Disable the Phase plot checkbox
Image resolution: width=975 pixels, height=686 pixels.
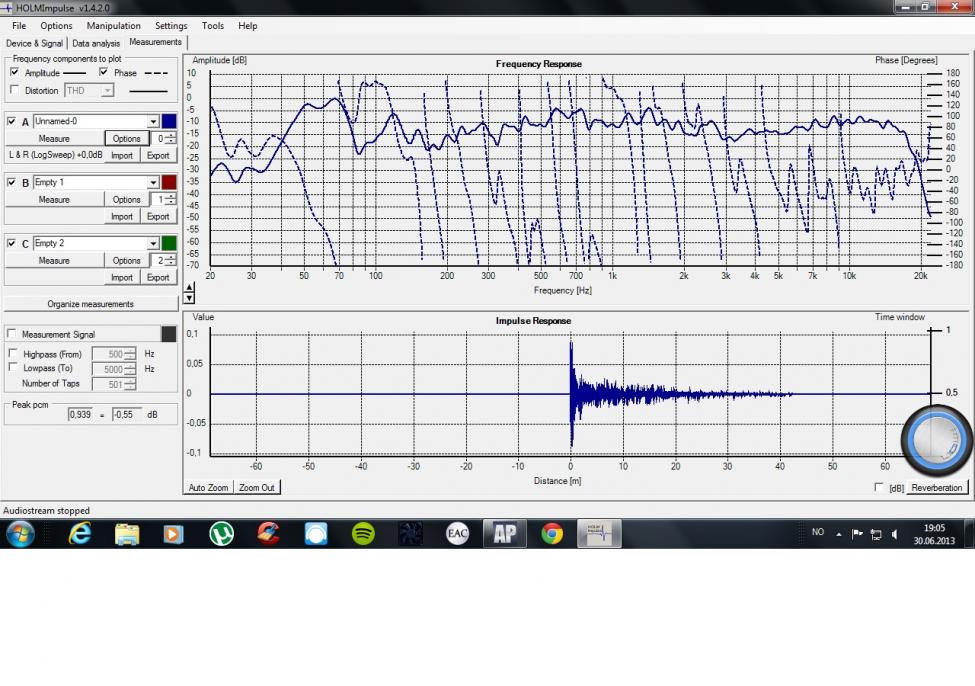(104, 73)
